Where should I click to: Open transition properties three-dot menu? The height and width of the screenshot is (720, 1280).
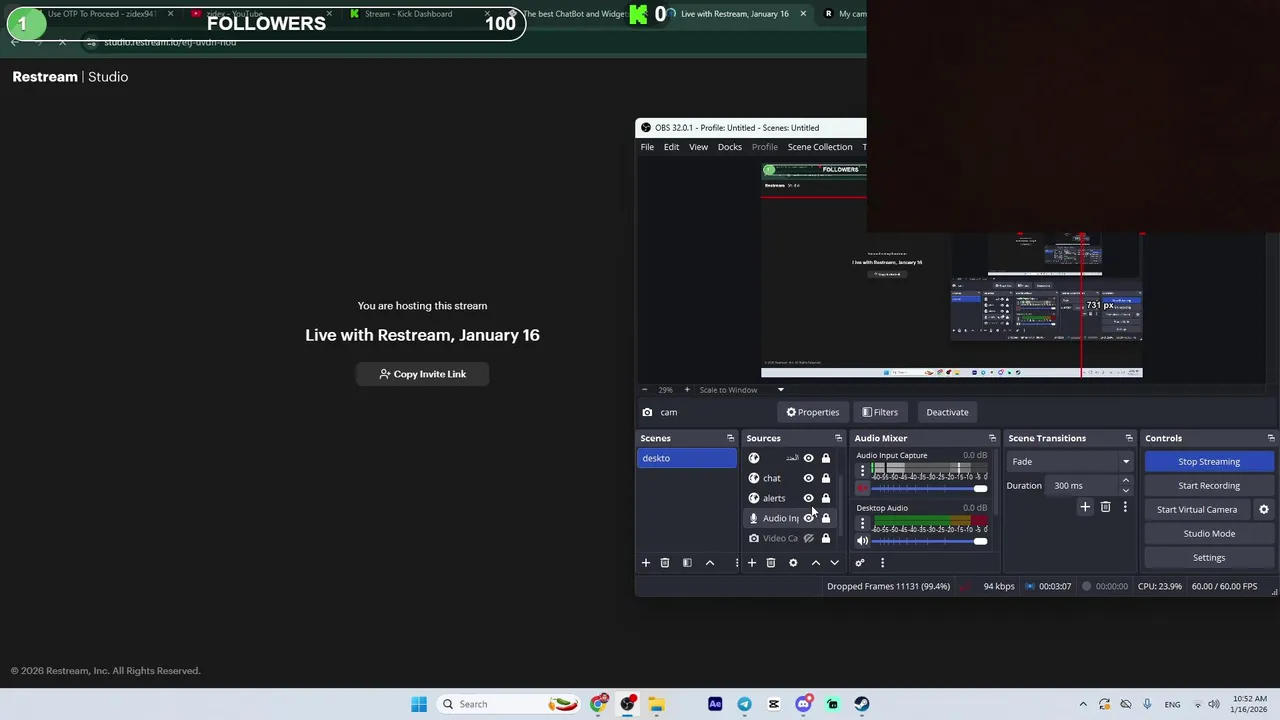click(x=1125, y=507)
